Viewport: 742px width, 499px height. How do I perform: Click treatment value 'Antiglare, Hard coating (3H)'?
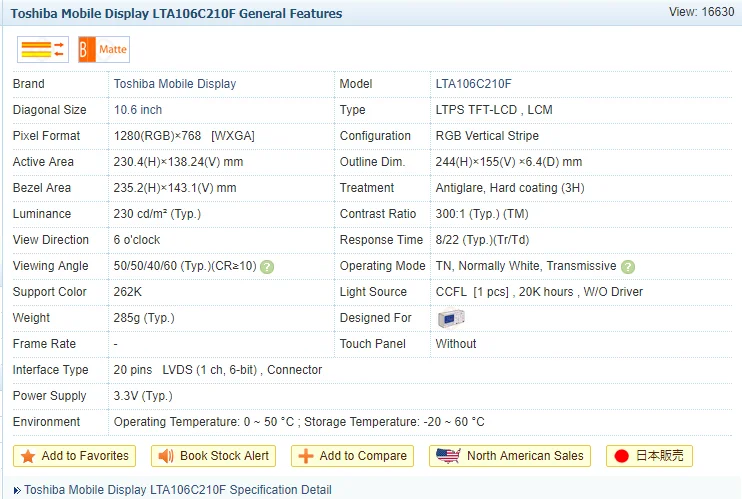510,188
